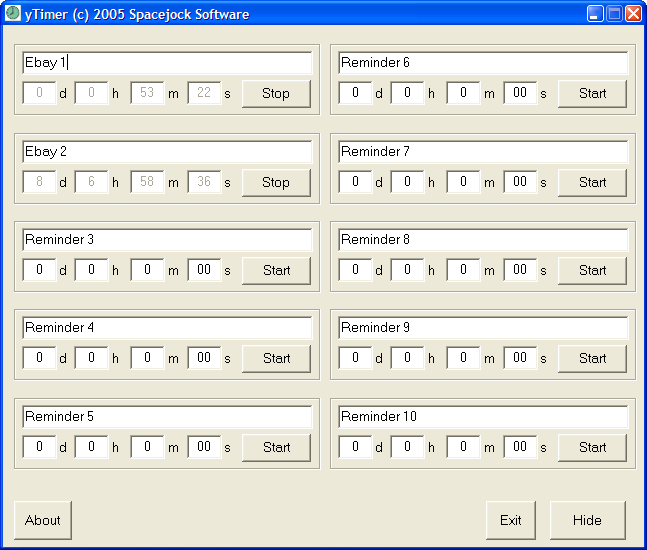Select the Reminder 3 name field
This screenshot has height=550, width=647.
pyautogui.click(x=167, y=240)
